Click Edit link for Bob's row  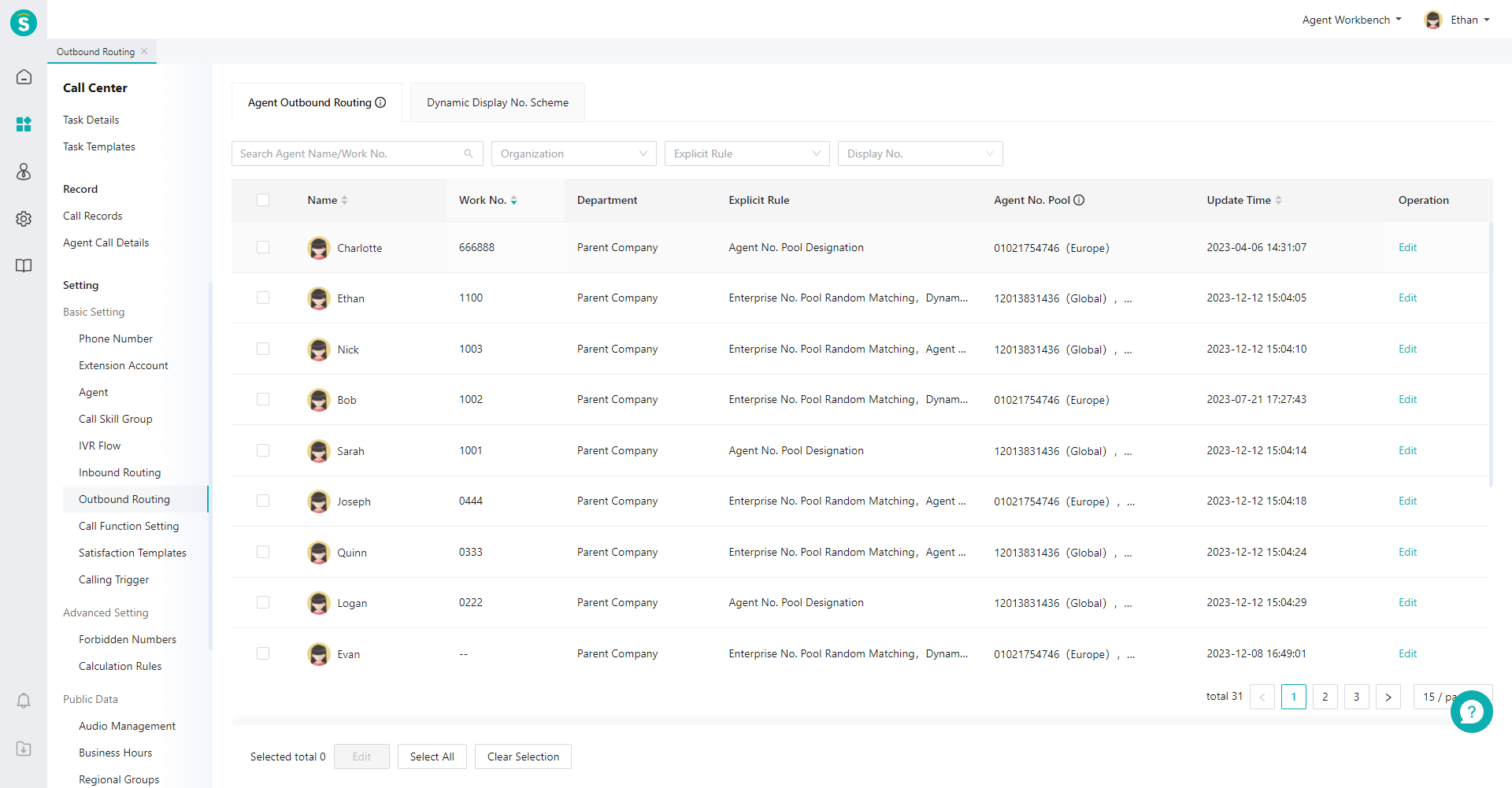click(x=1407, y=399)
